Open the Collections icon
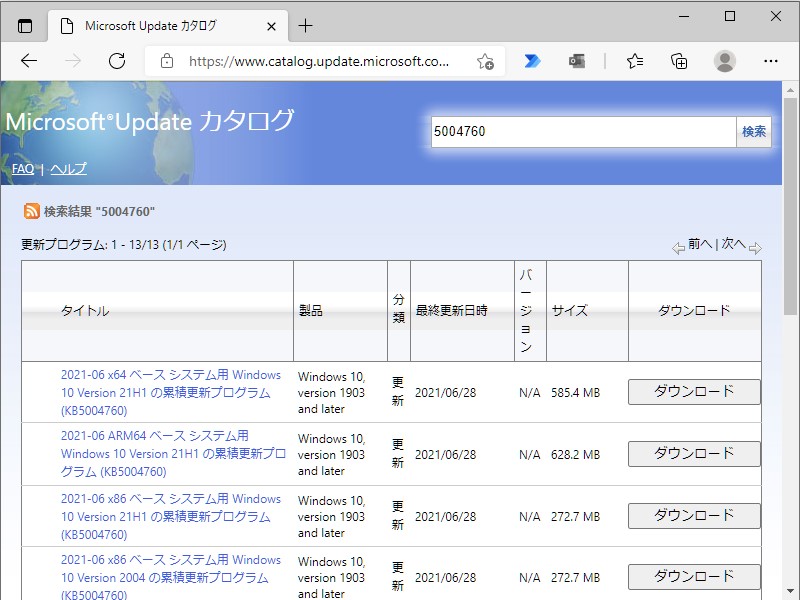 (x=679, y=61)
